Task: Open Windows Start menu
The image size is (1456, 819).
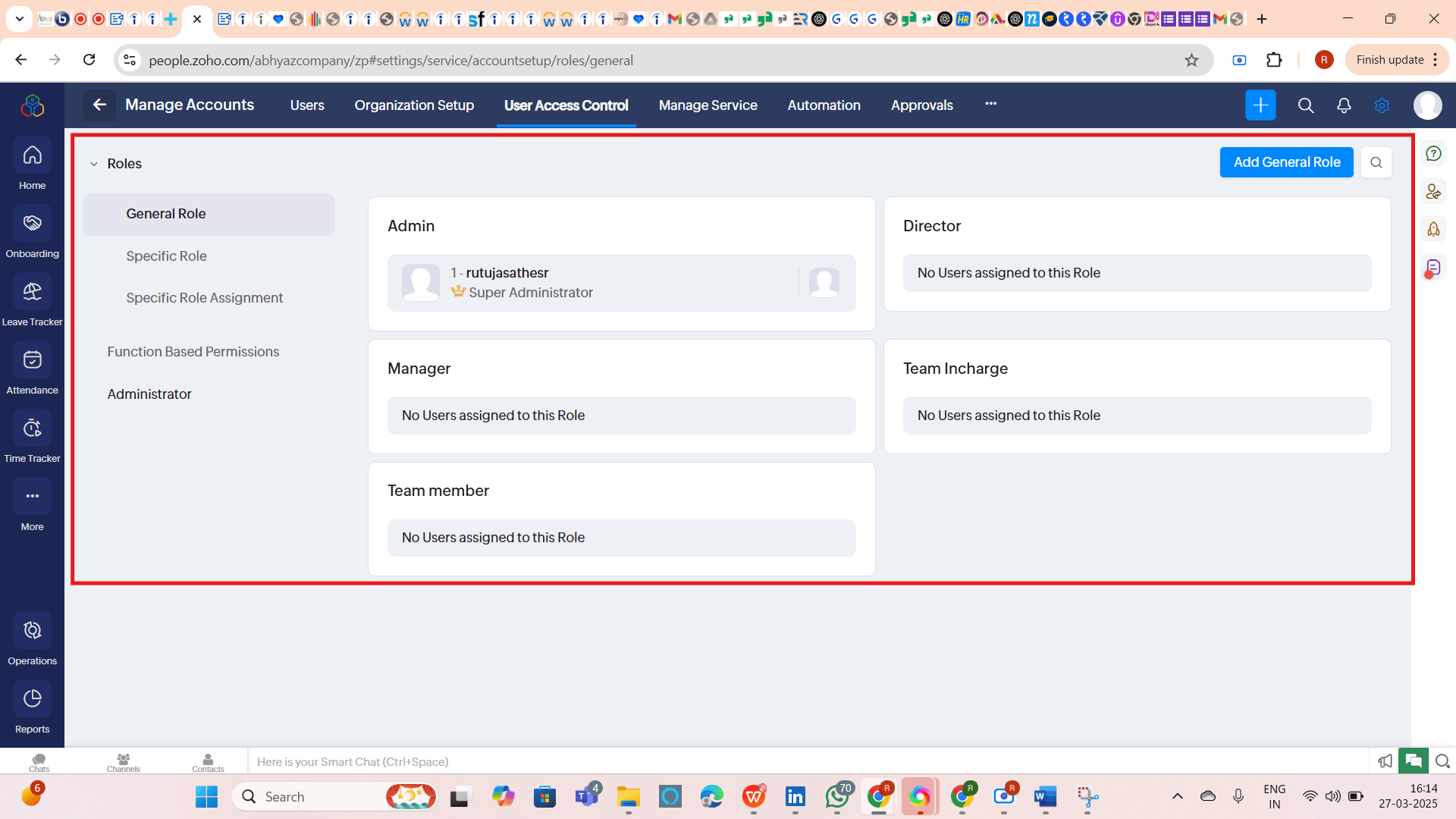Action: pos(206,796)
